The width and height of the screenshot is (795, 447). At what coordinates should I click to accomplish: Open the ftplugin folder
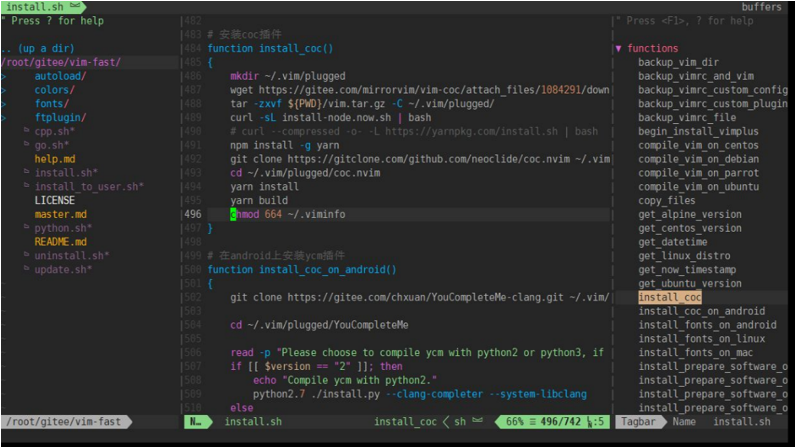(x=60, y=118)
